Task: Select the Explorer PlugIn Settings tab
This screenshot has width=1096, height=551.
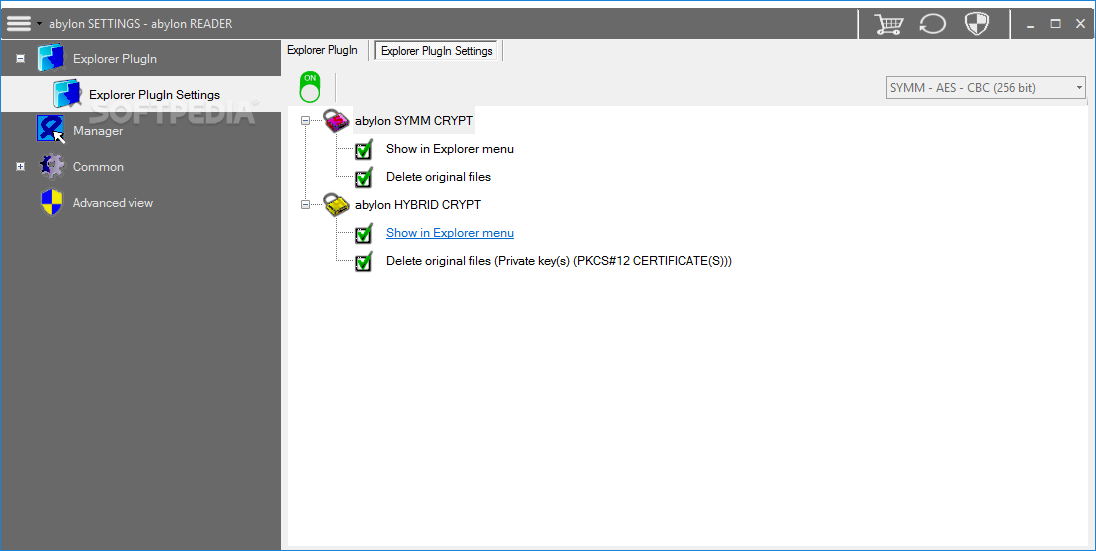Action: click(437, 51)
